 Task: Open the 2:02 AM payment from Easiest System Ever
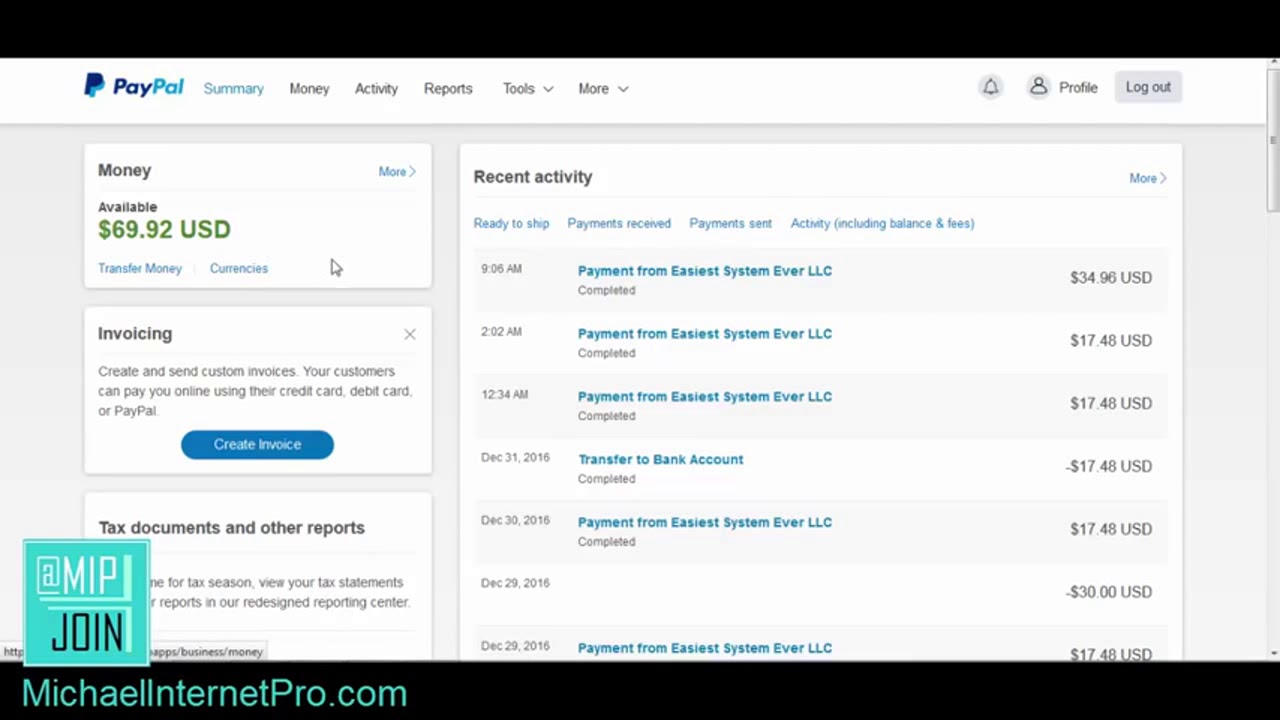705,333
